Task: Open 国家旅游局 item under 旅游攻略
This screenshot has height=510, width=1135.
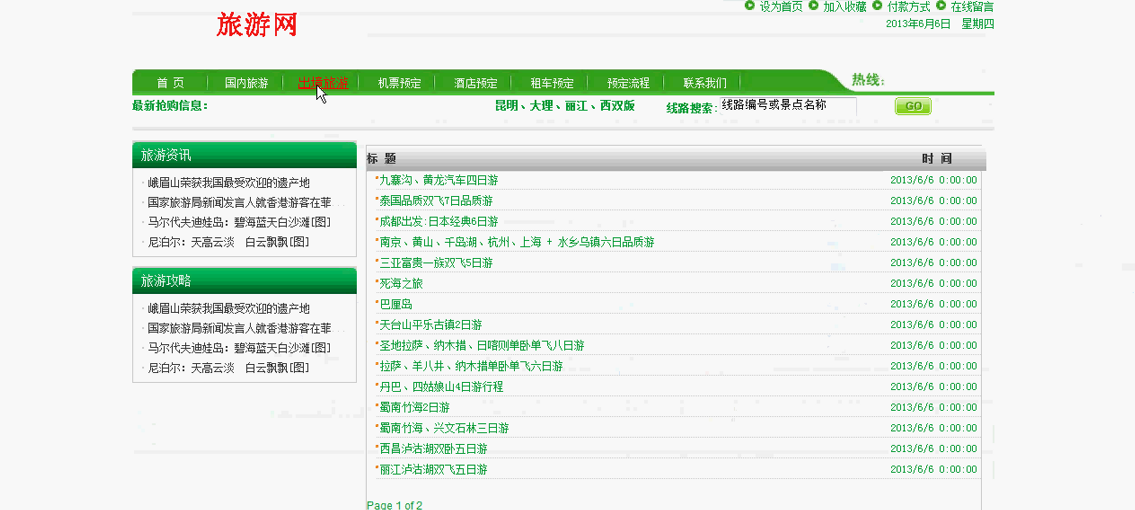Action: [x=240, y=328]
